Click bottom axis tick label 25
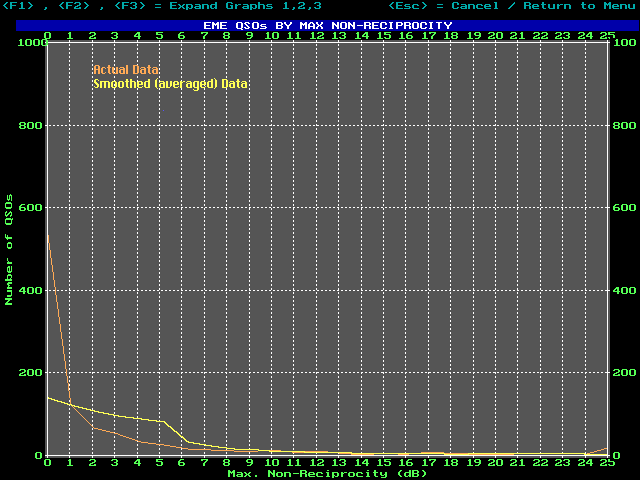The height and width of the screenshot is (480, 640). point(607,463)
